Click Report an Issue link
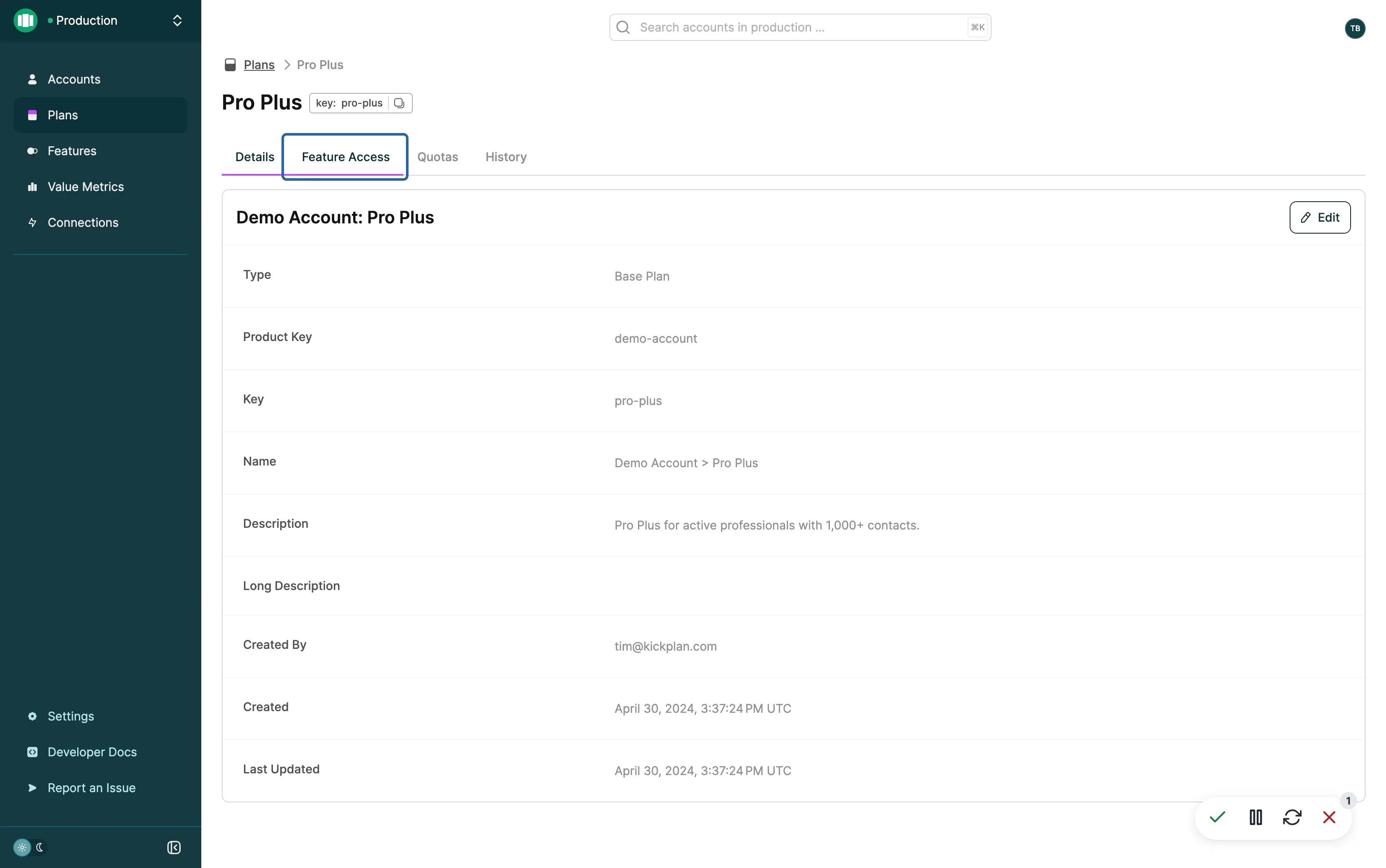The height and width of the screenshot is (868, 1386). click(x=101, y=787)
